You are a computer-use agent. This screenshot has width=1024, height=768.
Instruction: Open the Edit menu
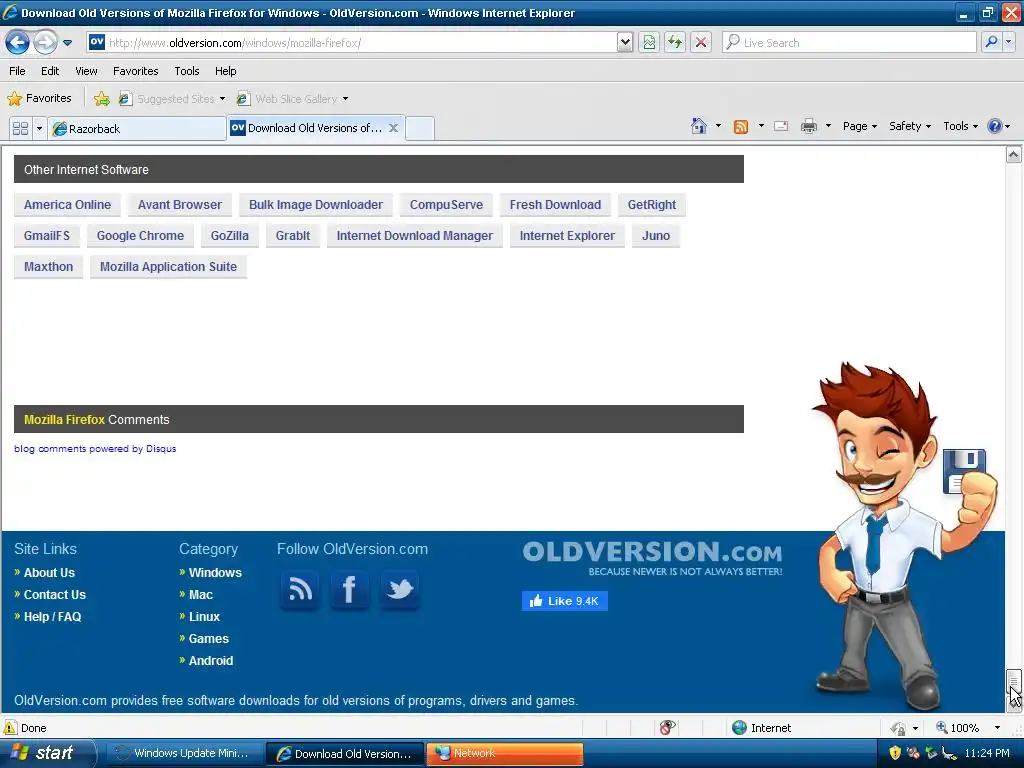pos(50,71)
